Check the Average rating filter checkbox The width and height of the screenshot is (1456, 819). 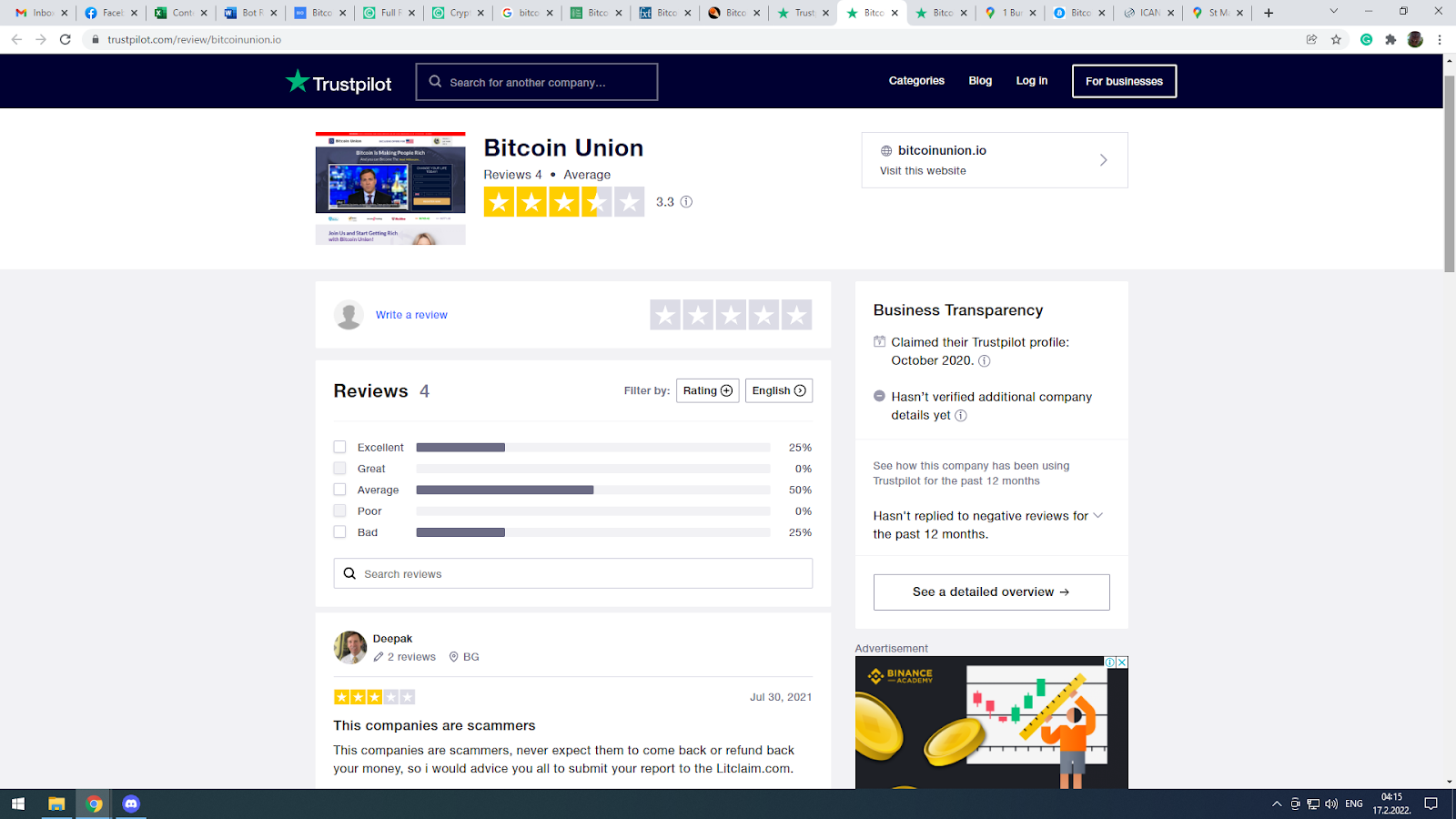pos(339,490)
